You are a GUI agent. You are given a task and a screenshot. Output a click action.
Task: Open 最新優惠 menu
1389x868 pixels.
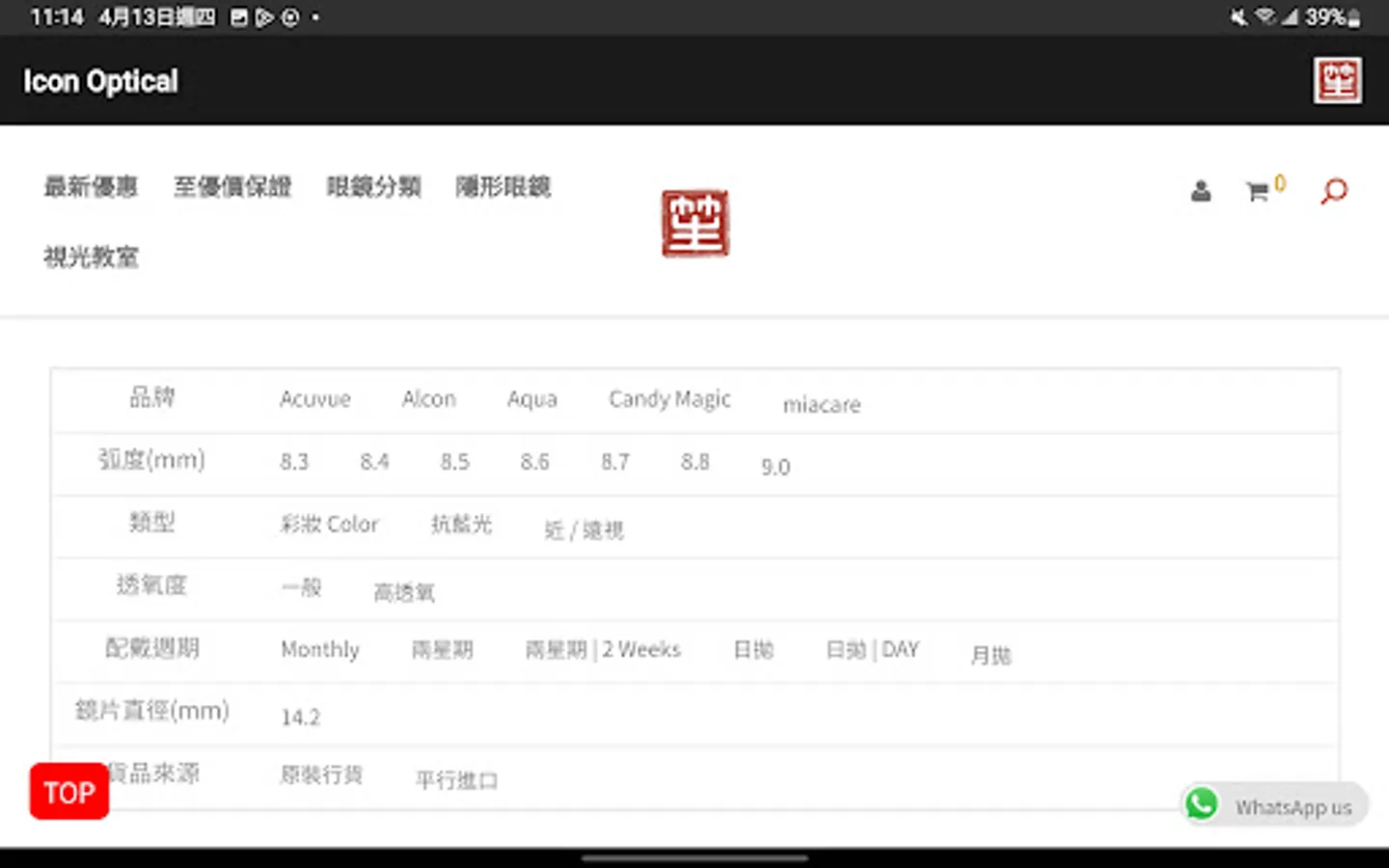coord(91,186)
